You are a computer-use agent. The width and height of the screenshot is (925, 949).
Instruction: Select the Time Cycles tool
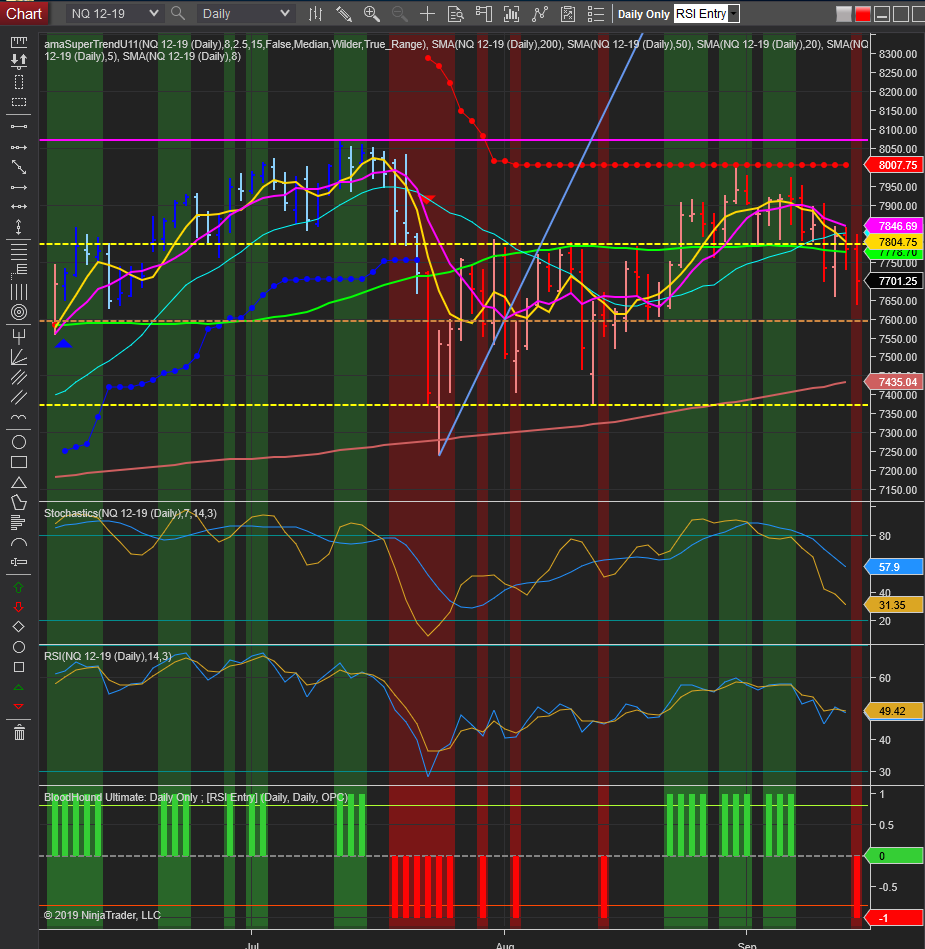pyautogui.click(x=19, y=417)
